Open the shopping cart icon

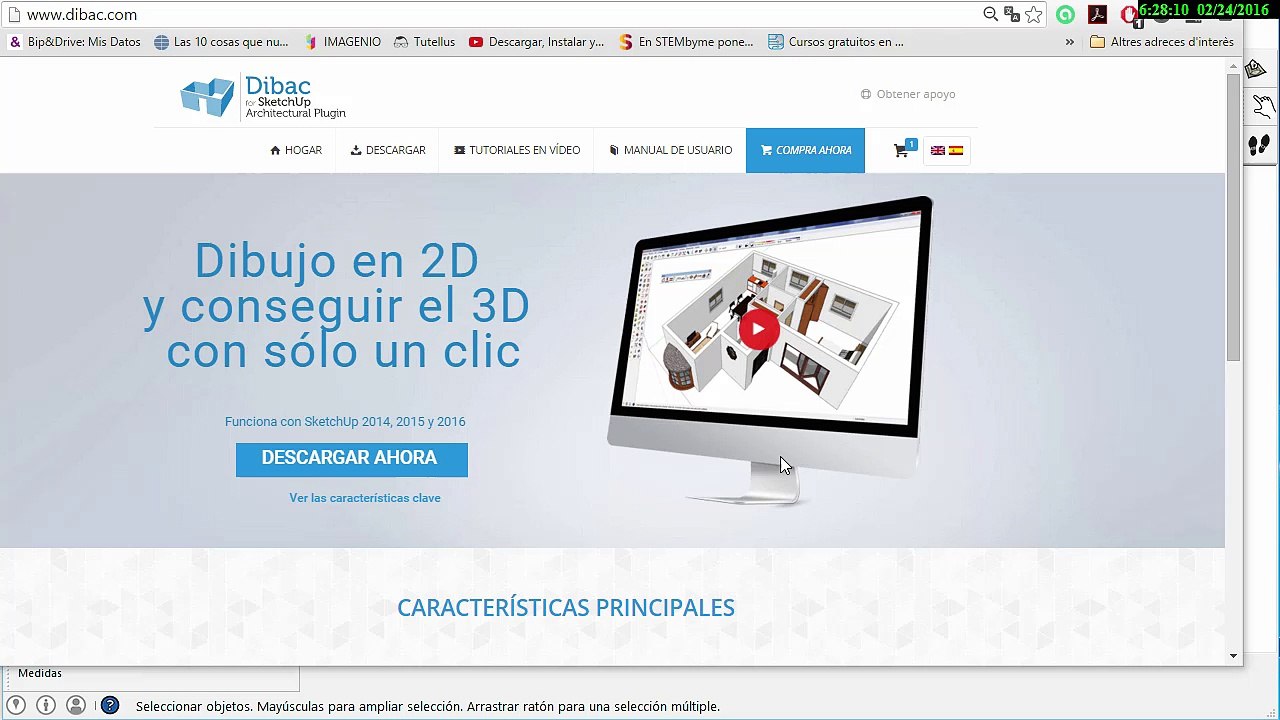point(903,150)
